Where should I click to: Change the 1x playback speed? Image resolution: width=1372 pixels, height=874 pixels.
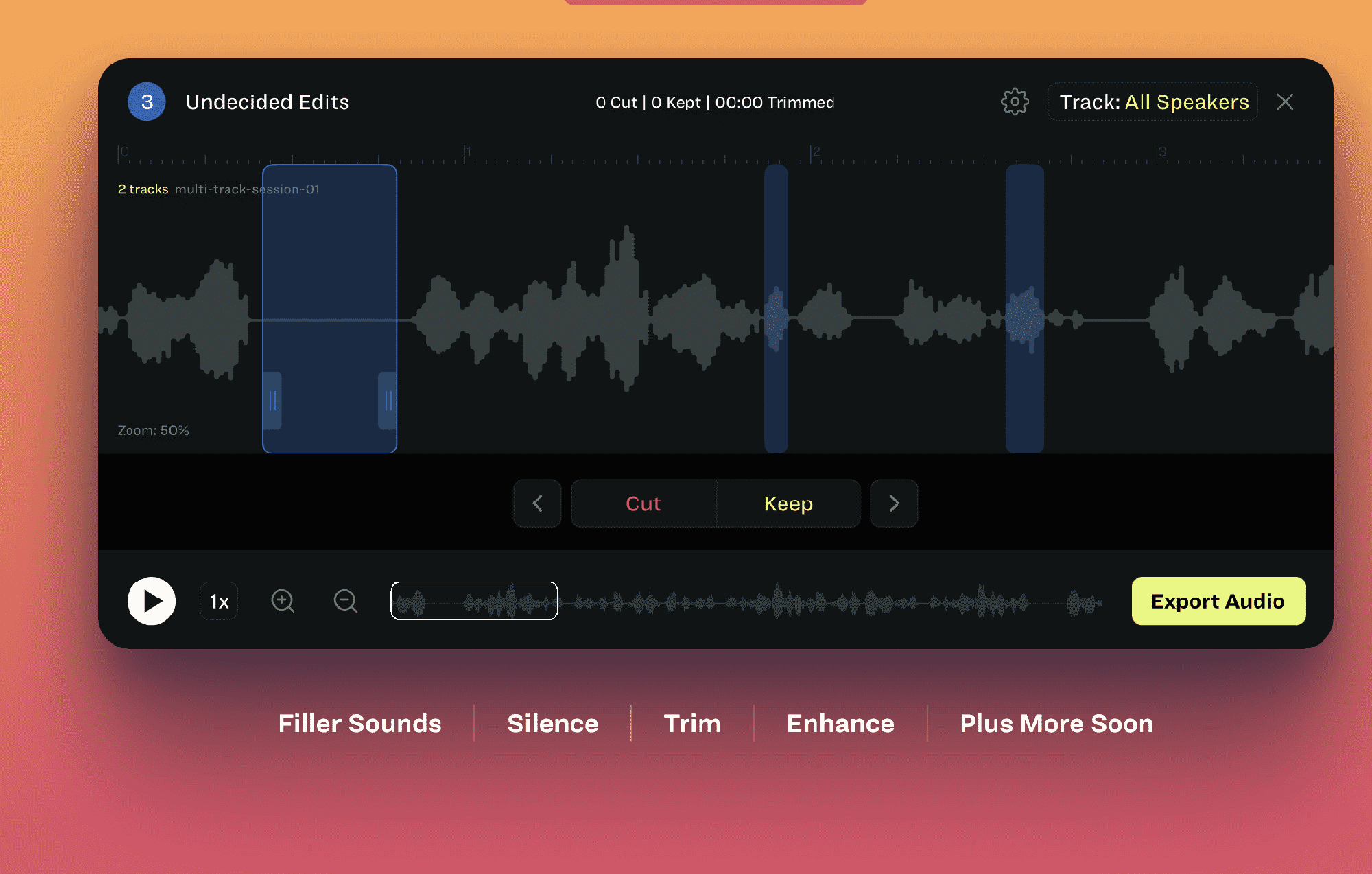(x=219, y=602)
